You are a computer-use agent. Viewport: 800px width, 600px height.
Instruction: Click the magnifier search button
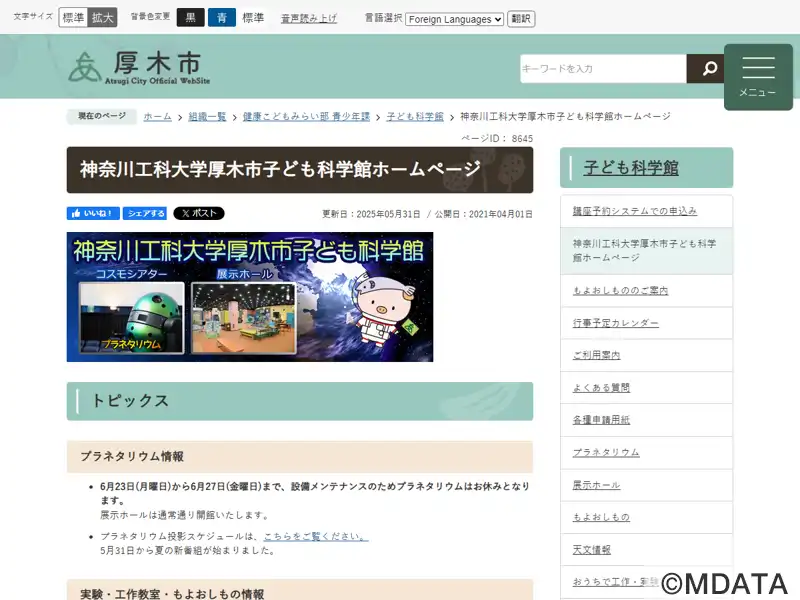705,68
